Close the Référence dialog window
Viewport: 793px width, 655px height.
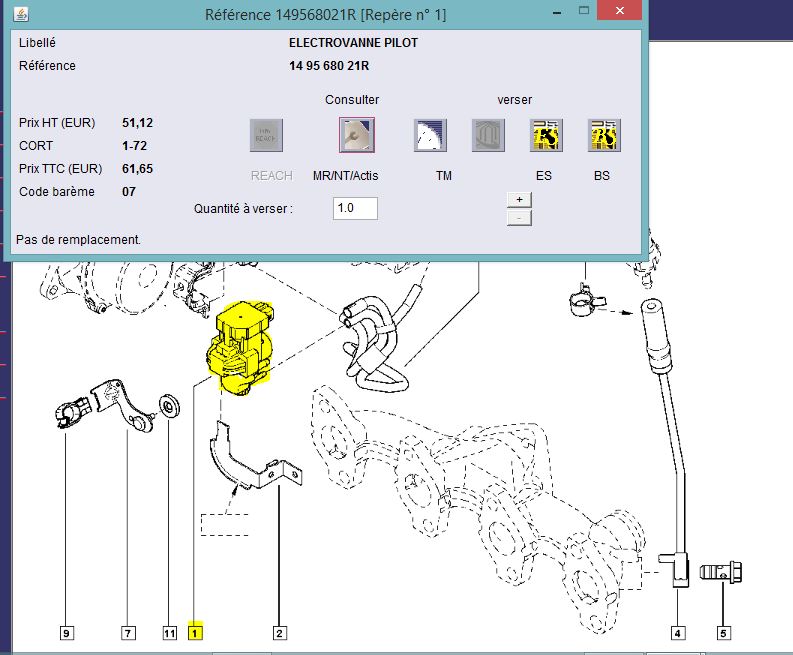click(x=620, y=10)
